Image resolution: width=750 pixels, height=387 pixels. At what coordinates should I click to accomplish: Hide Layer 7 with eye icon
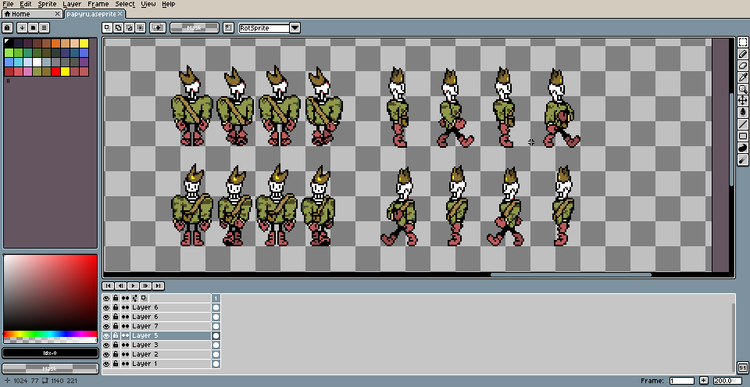pos(106,326)
